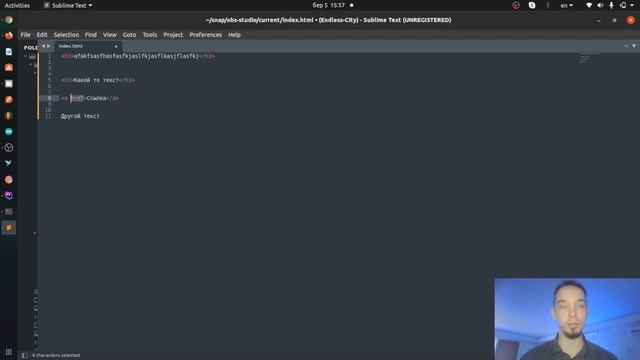Image resolution: width=640 pixels, height=360 pixels.
Task: Open the Tools menu
Action: [x=150, y=35]
